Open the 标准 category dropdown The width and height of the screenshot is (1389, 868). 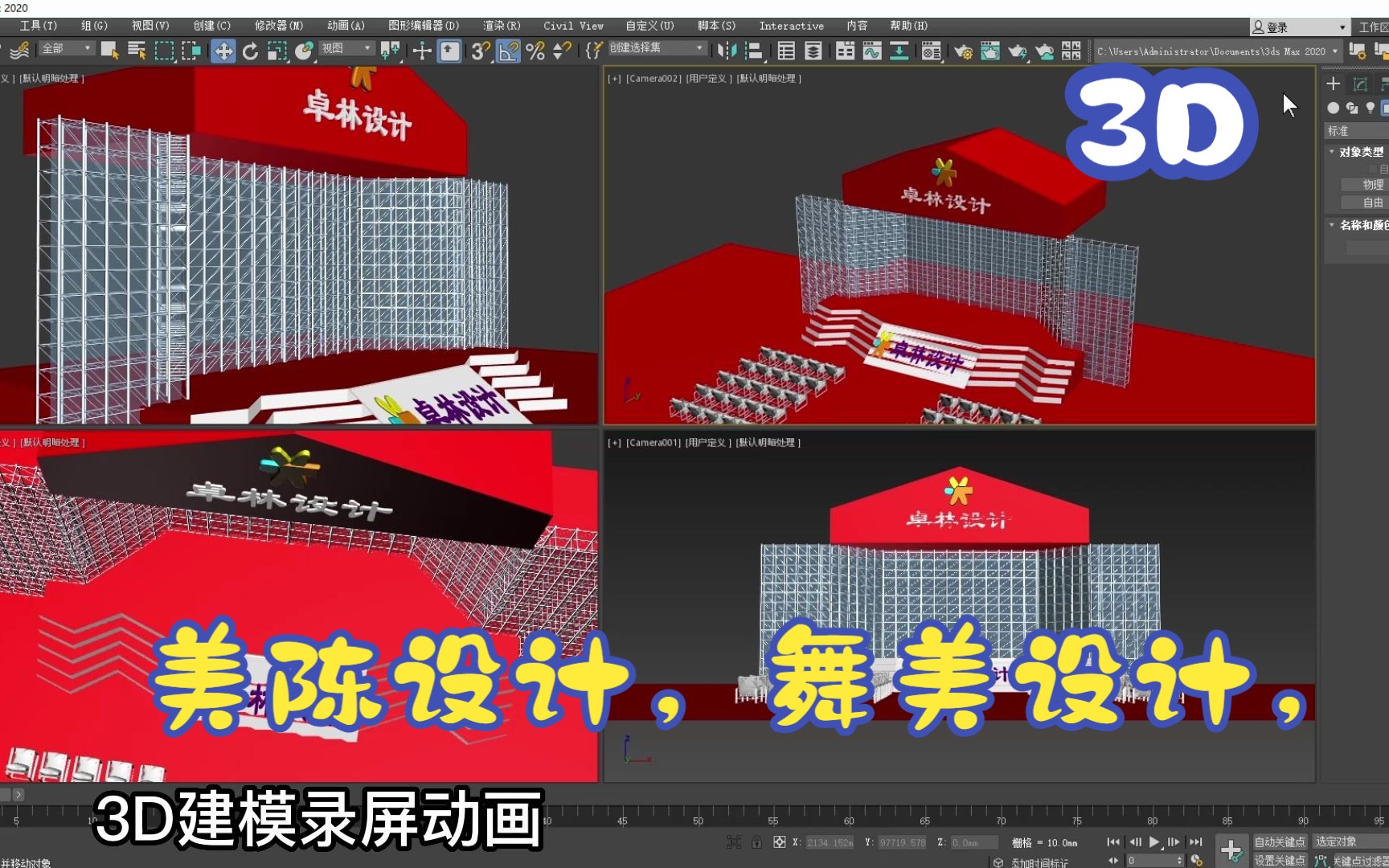pyautogui.click(x=1357, y=131)
